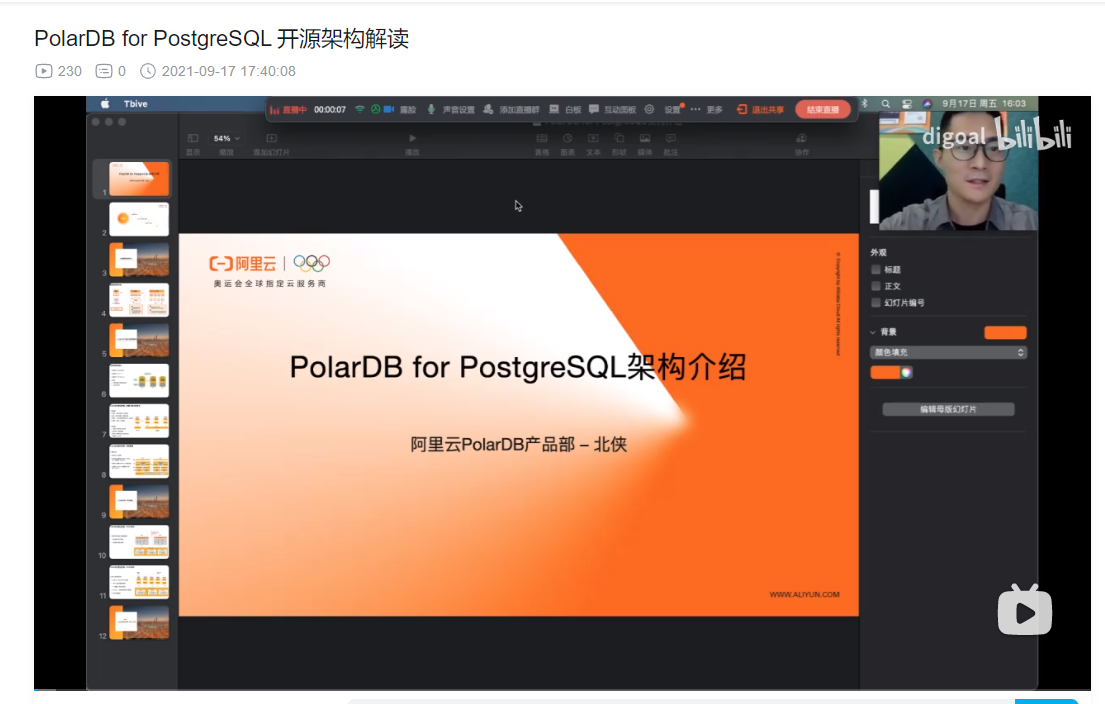This screenshot has height=704, width=1105.
Task: Select slide 11 thumbnail in navigator
Action: coord(139,582)
